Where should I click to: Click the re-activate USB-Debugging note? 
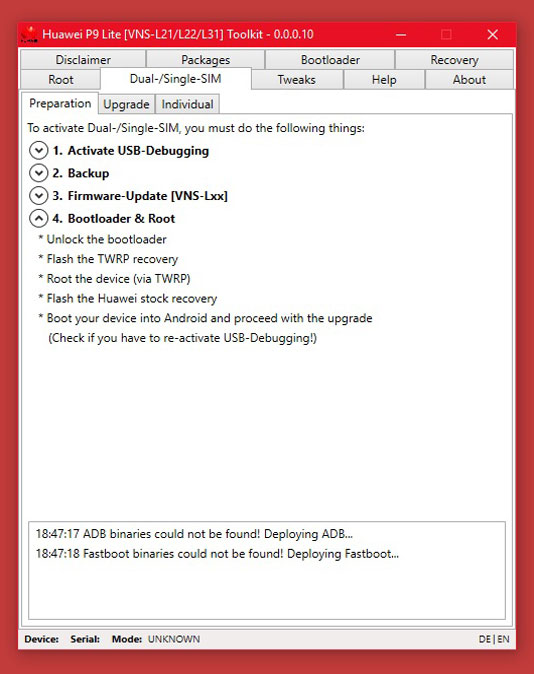pos(182,338)
